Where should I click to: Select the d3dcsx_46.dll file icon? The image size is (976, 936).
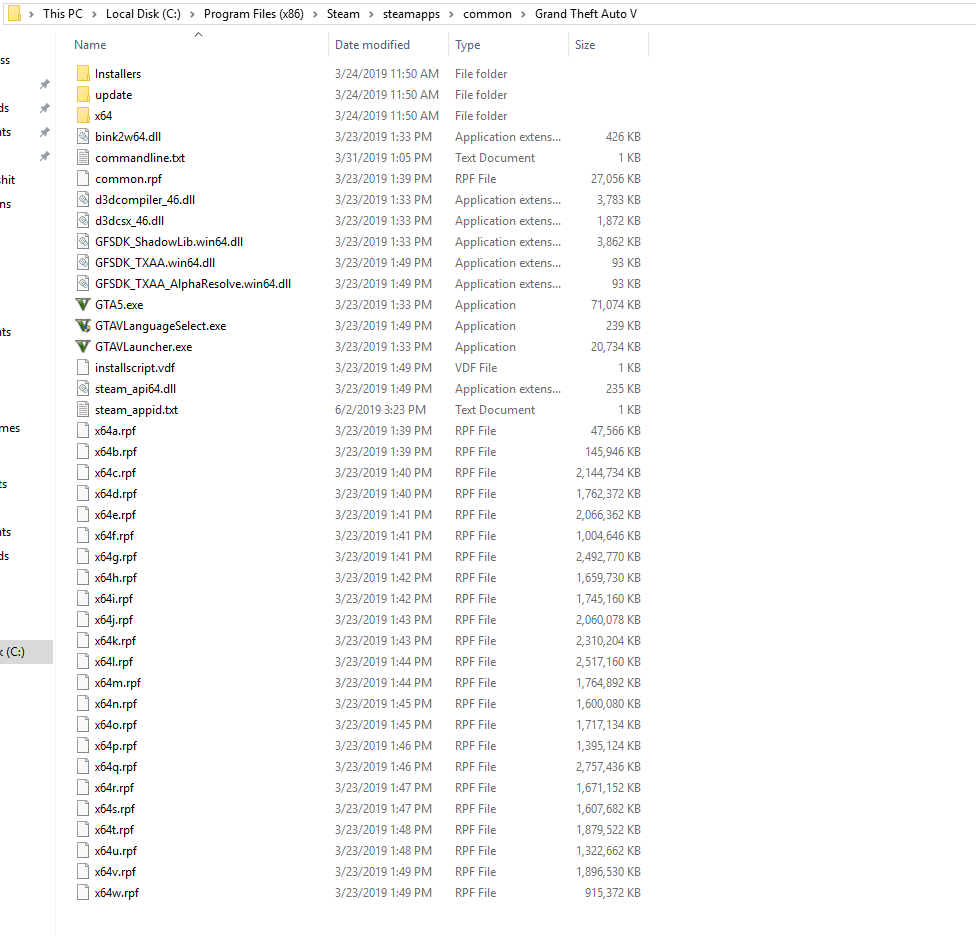click(83, 220)
